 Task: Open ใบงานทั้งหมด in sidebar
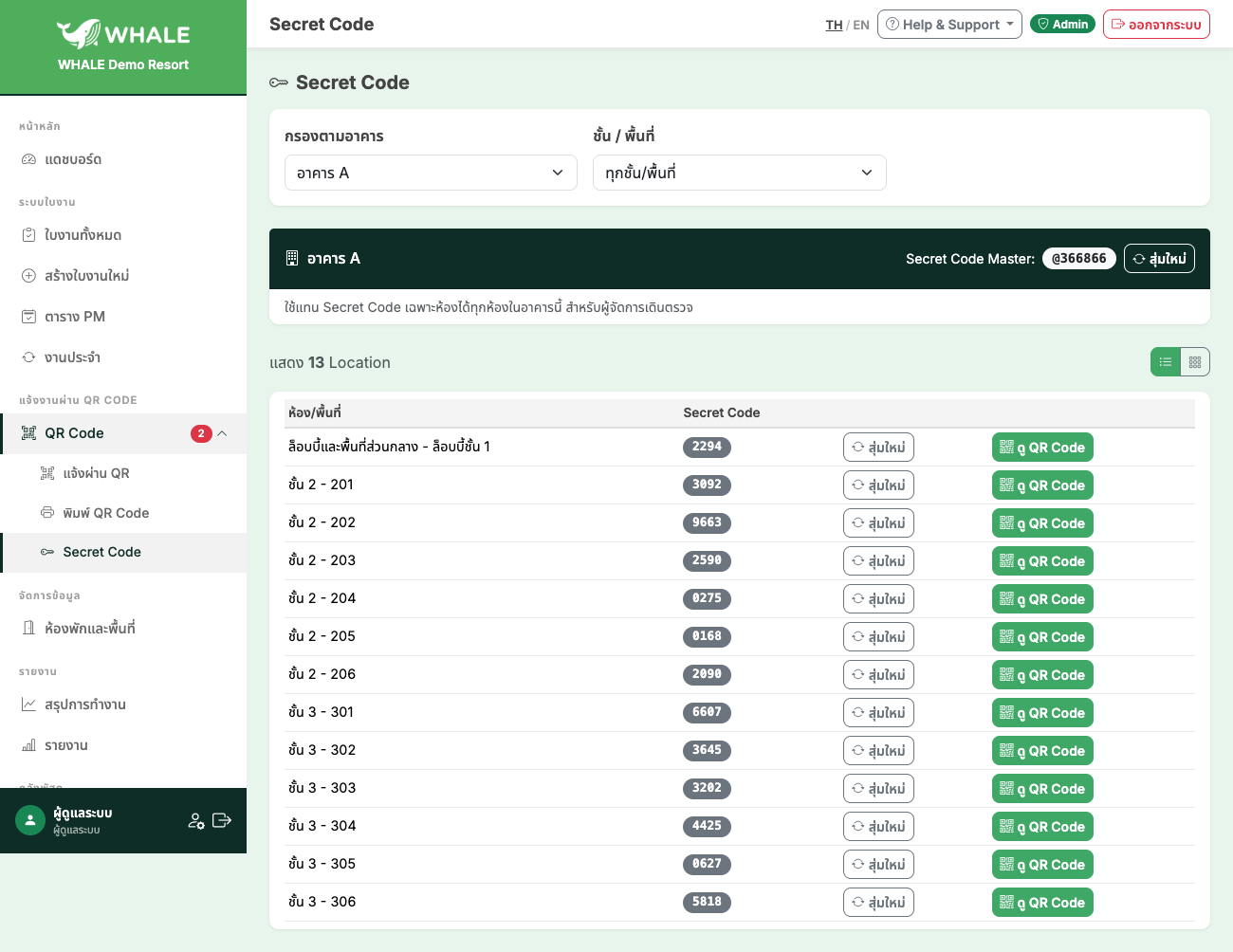[123, 235]
